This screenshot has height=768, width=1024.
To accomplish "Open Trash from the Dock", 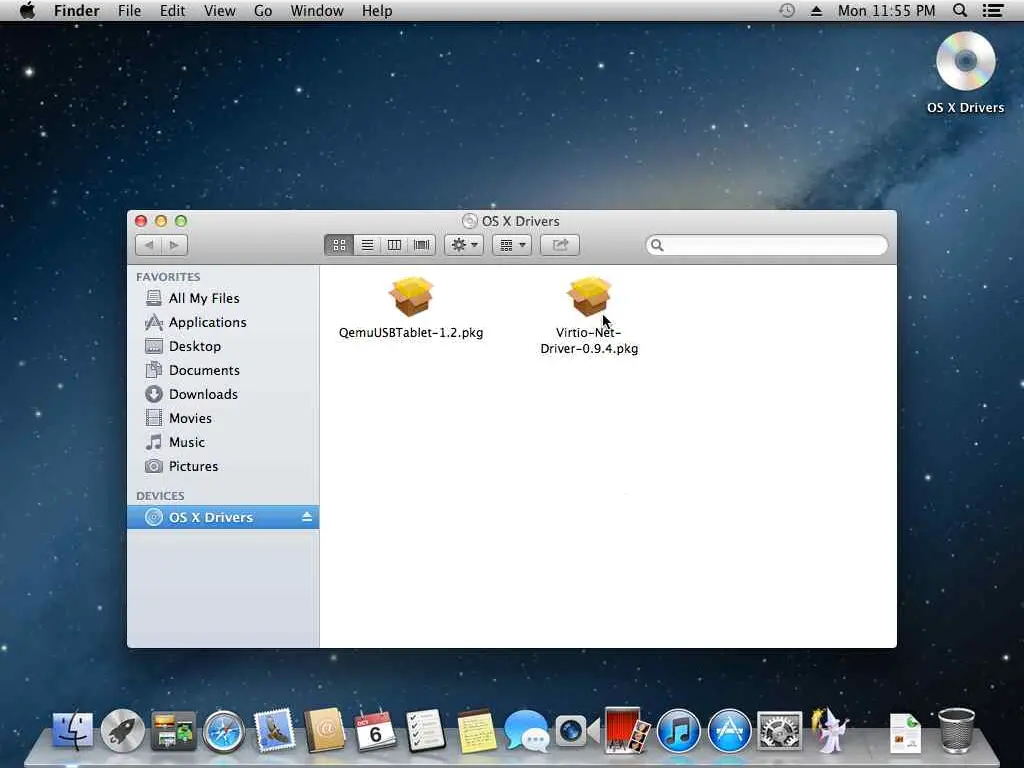I will pyautogui.click(x=956, y=730).
